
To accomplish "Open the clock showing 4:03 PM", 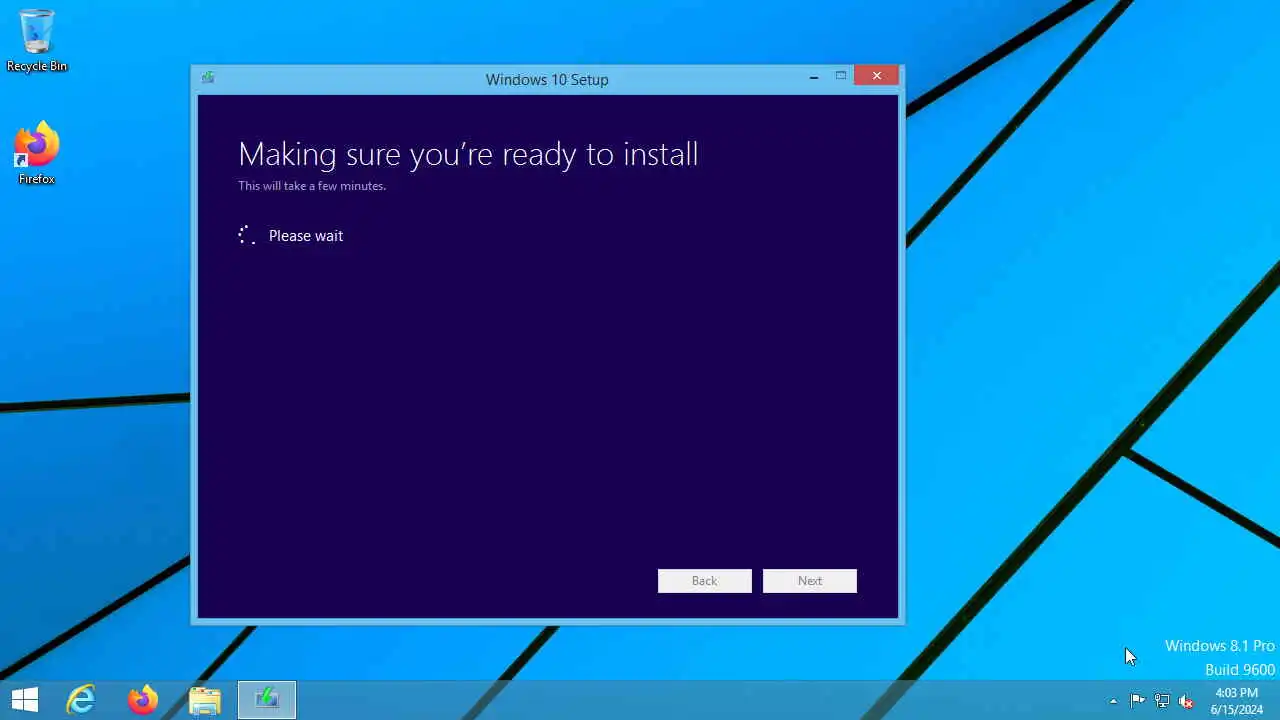I will pos(1237,701).
